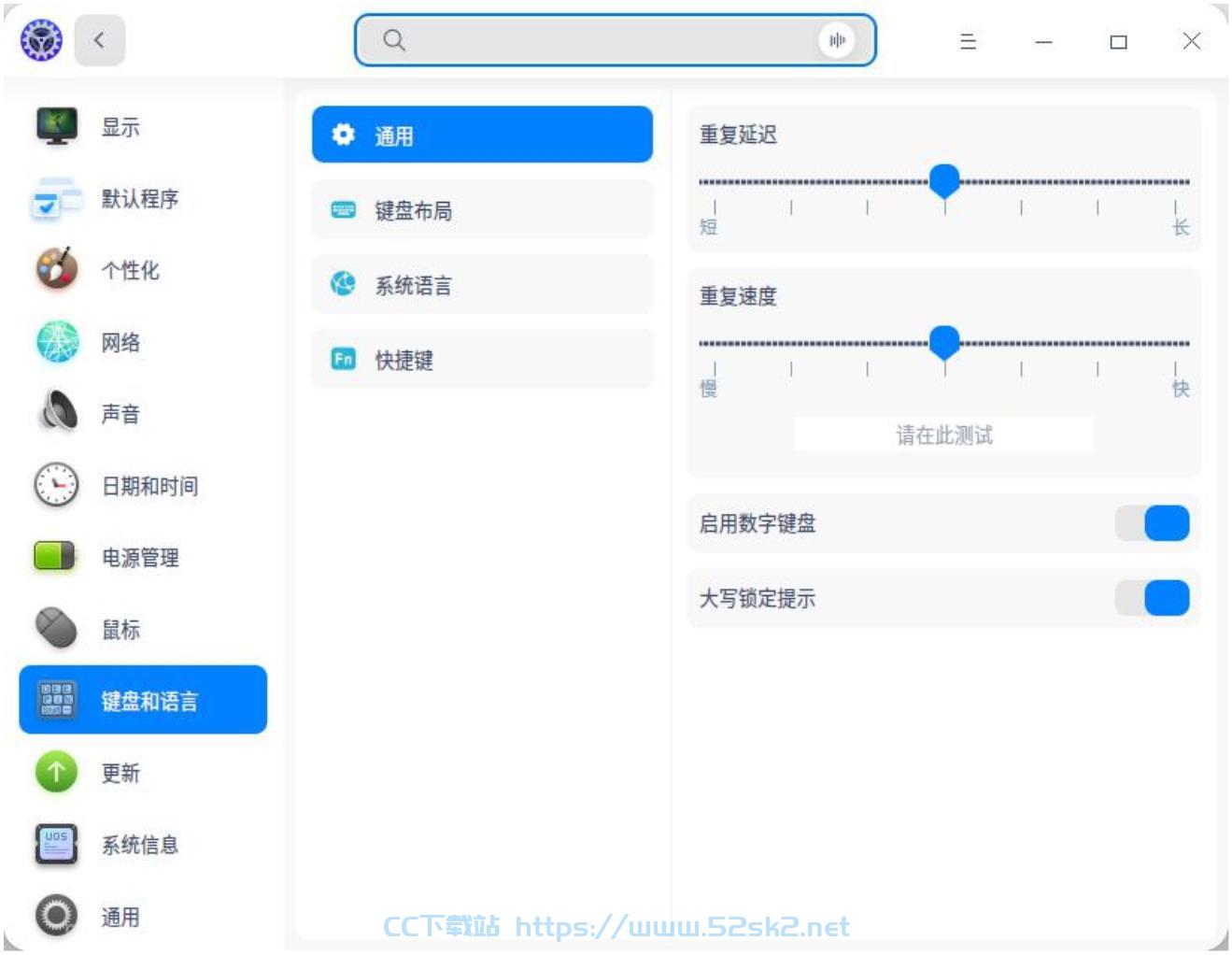Click the 个性化 label in sidebar
This screenshot has width=1232, height=955.
tap(130, 270)
